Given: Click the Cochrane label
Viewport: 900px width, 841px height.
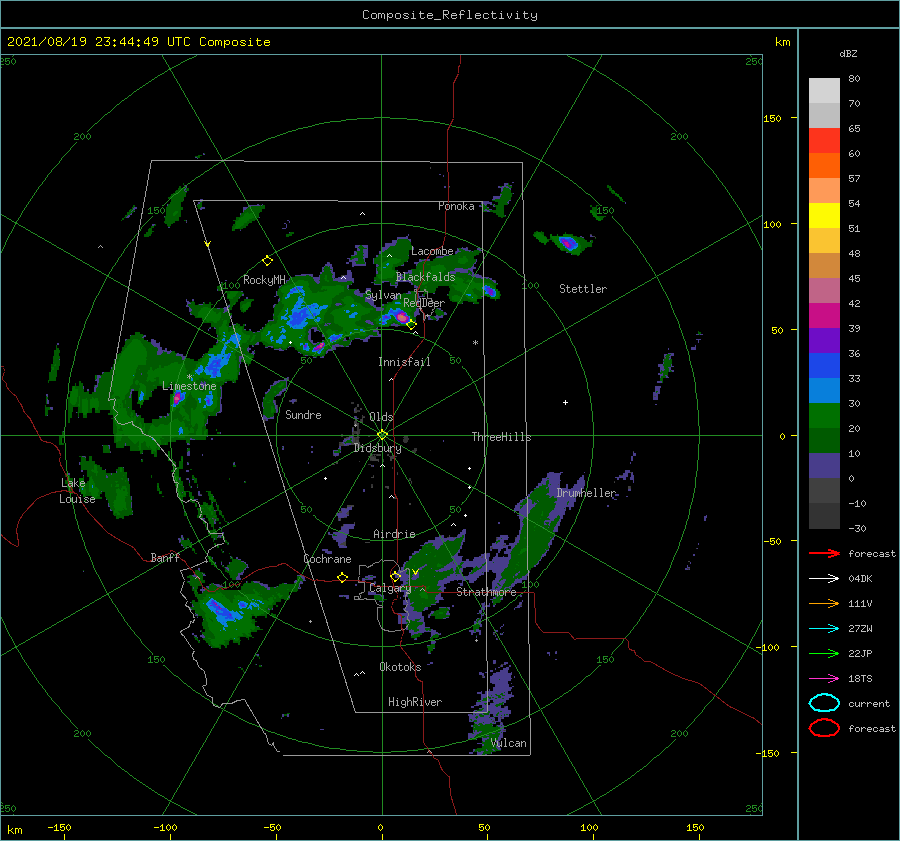Looking at the screenshot, I should (x=327, y=559).
